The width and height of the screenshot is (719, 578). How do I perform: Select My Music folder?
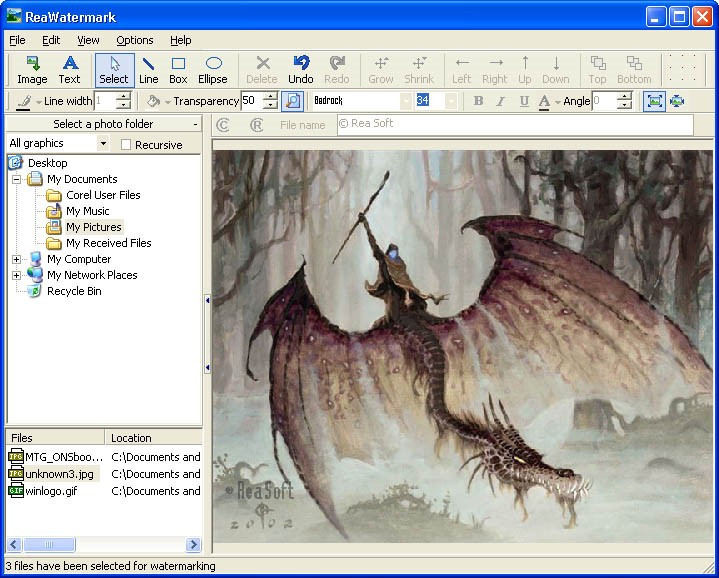click(x=88, y=211)
